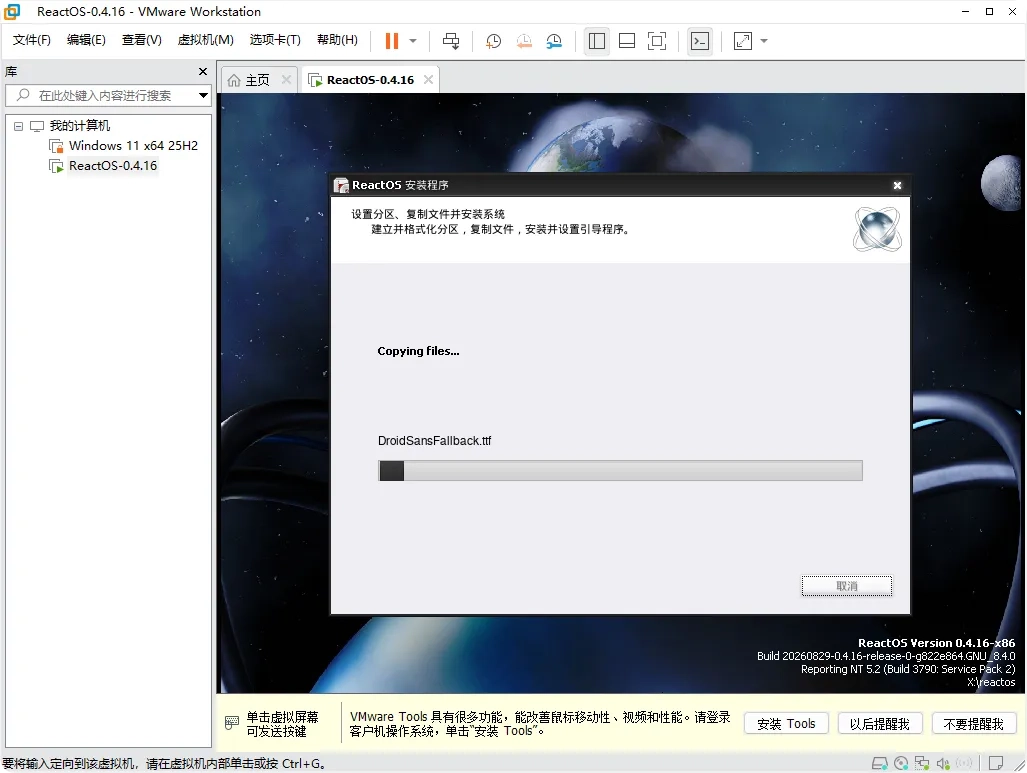The height and width of the screenshot is (773, 1027).
Task: Select ReactOS-0.4.16 in the library tree
Action: click(113, 166)
